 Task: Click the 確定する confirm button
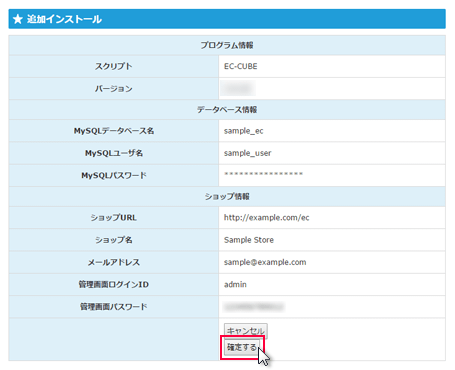pos(242,347)
